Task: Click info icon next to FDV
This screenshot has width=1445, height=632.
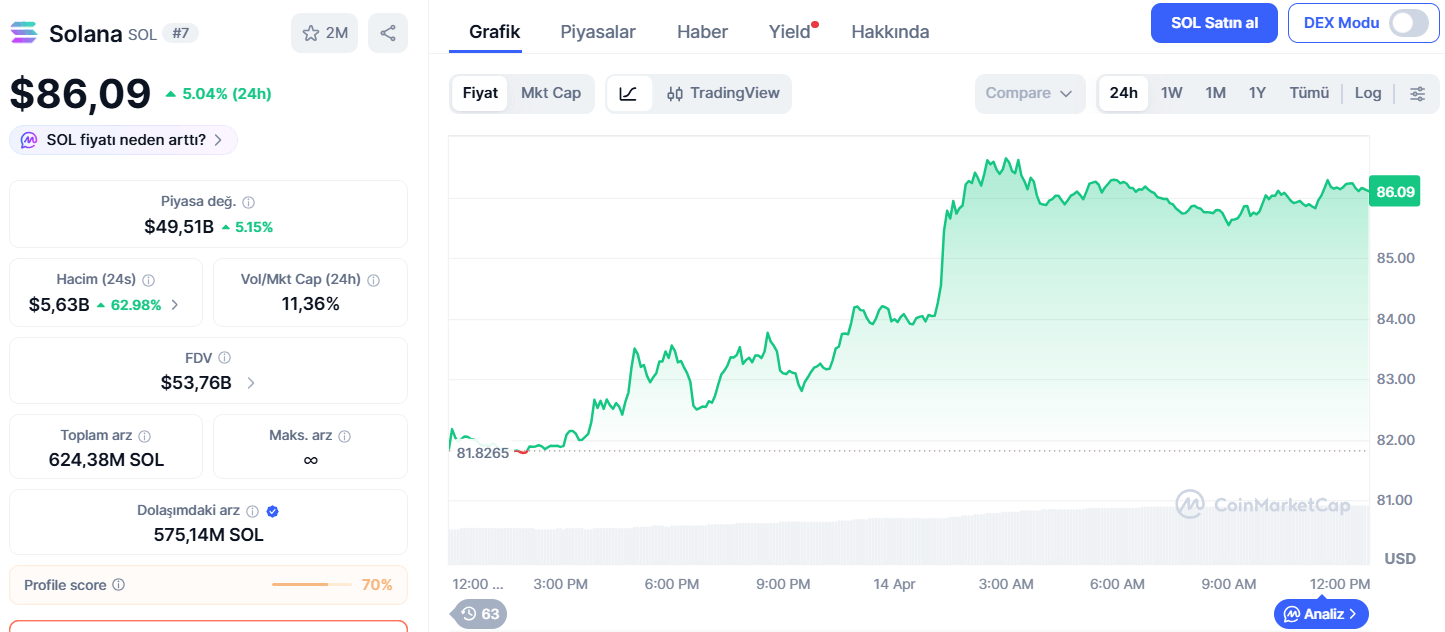Action: pos(225,358)
